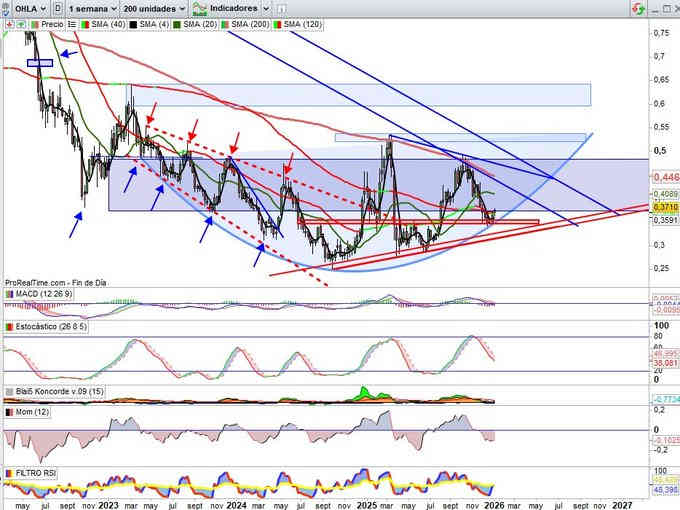This screenshot has width=680, height=510.
Task: Click the list icon next to Precio
Action: coord(73,23)
